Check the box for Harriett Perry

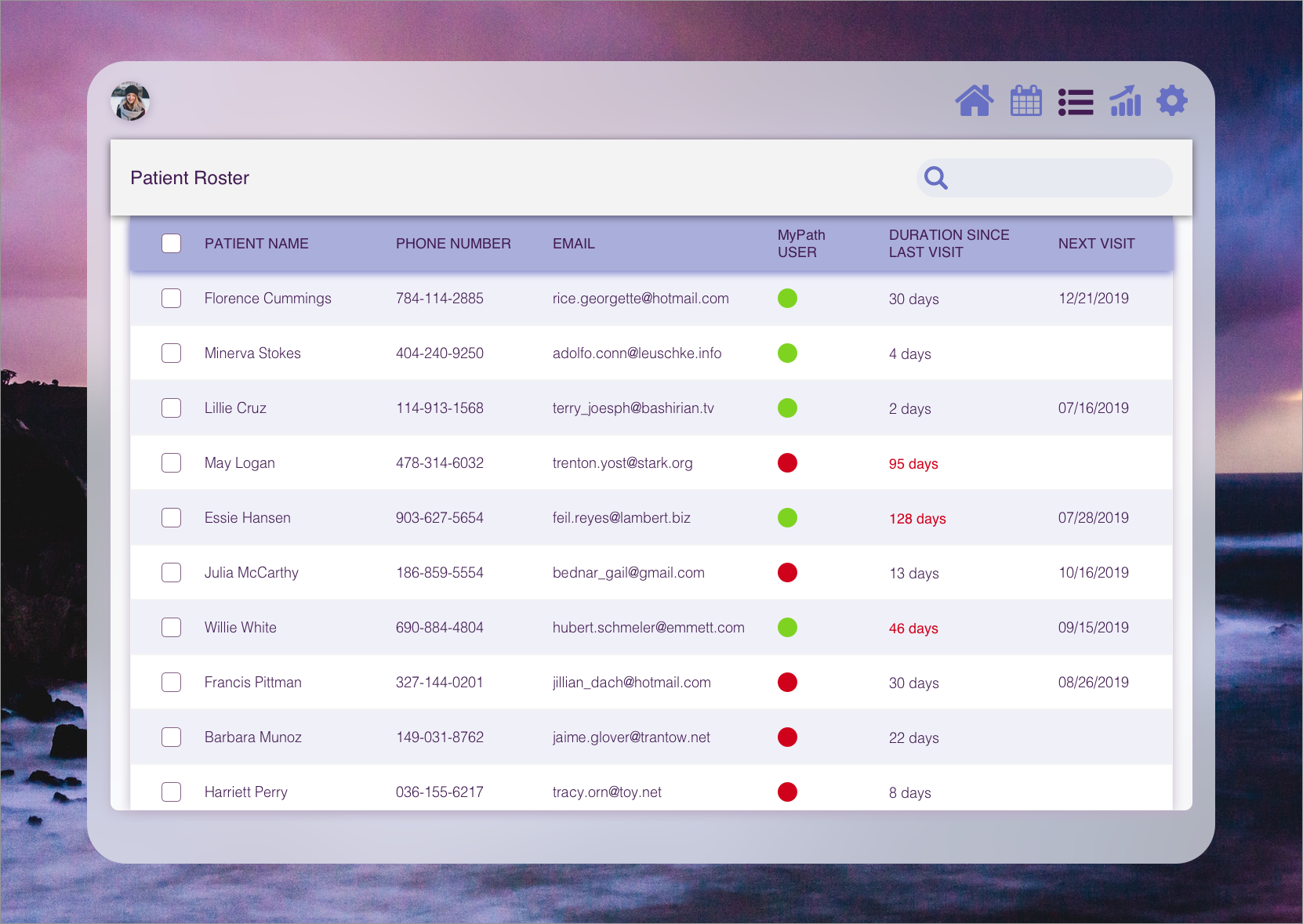point(171,792)
